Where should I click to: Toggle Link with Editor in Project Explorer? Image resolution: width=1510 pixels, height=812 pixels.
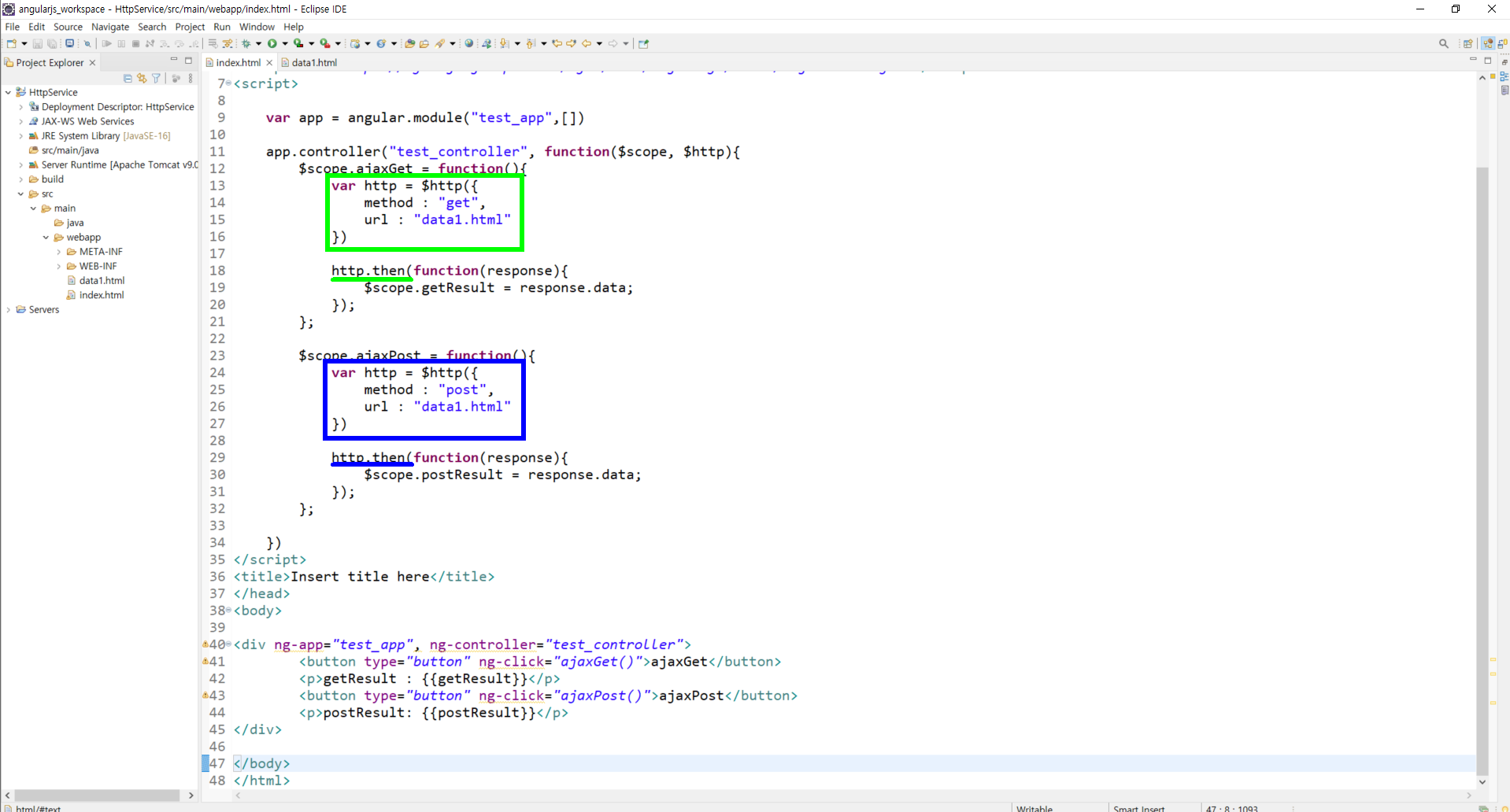[142, 79]
